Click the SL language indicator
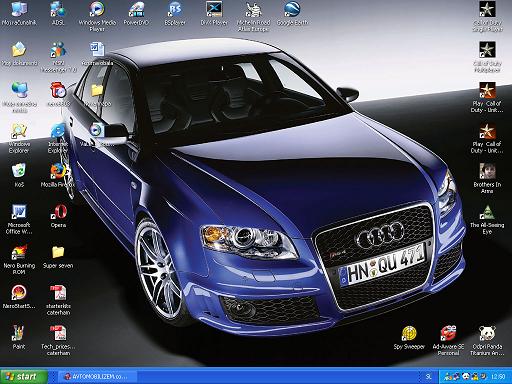 point(429,377)
